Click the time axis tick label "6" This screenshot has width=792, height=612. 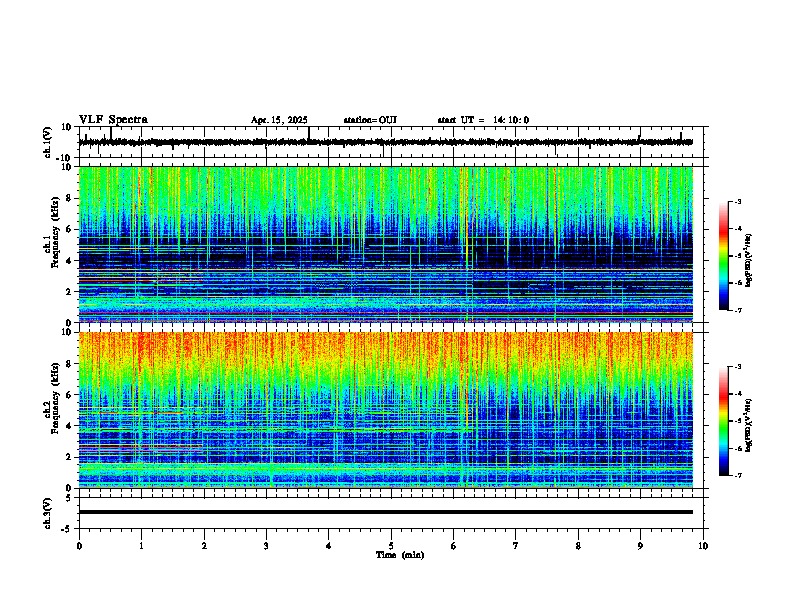(x=454, y=546)
